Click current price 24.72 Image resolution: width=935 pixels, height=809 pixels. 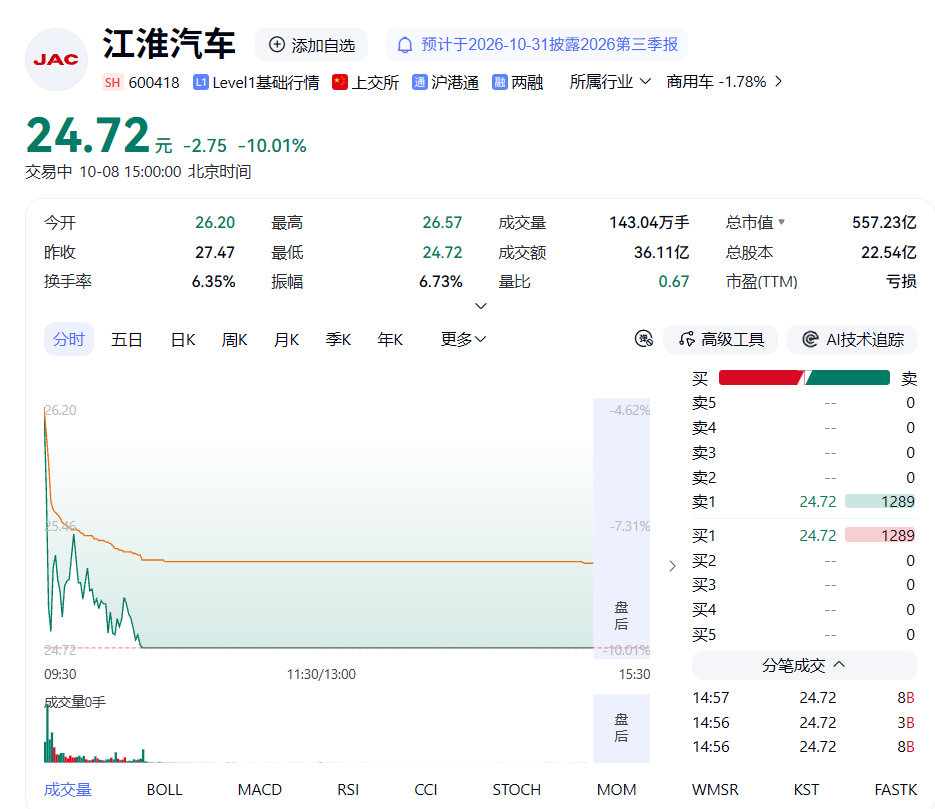pos(88,135)
